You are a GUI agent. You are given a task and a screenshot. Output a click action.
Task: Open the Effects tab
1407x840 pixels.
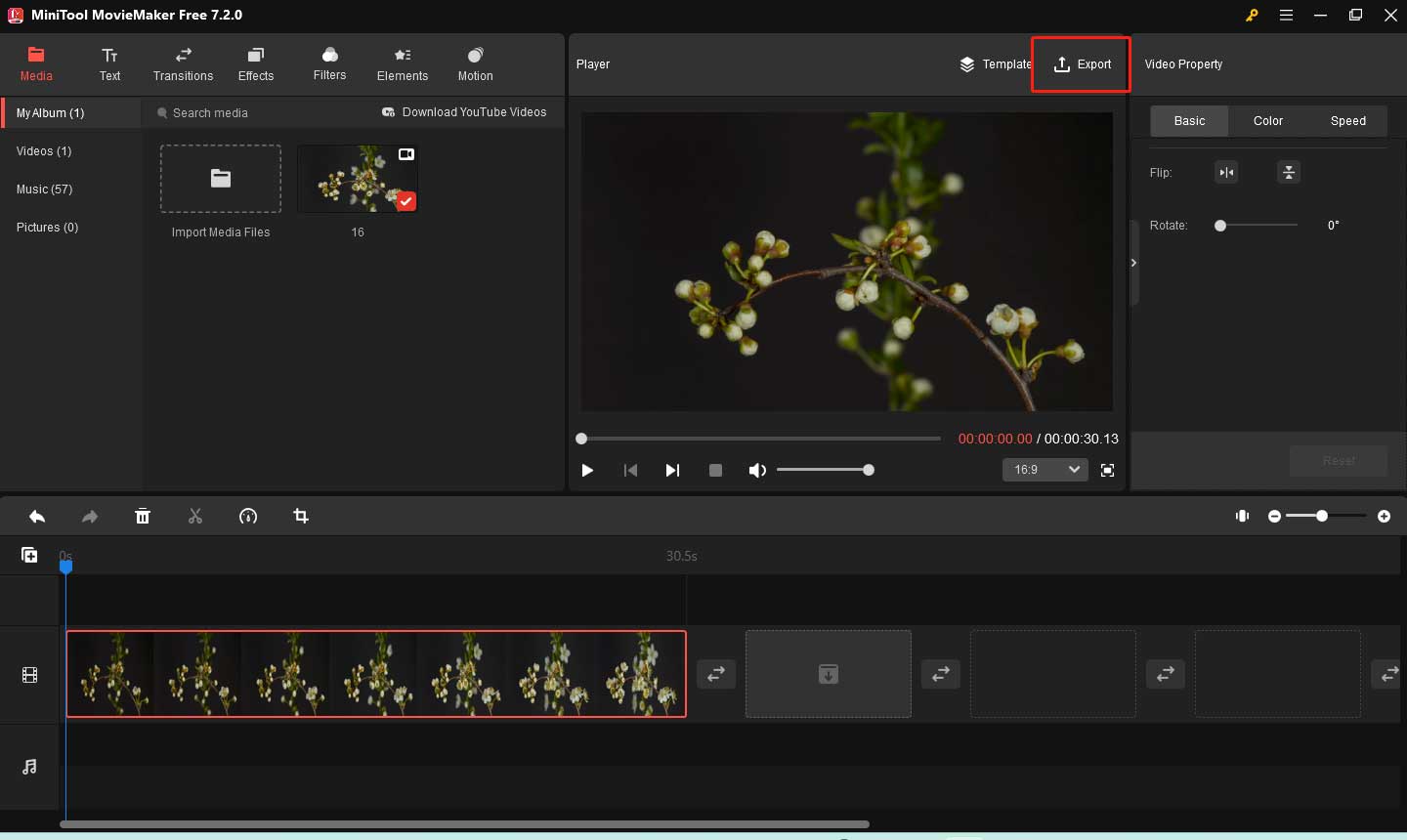[256, 64]
